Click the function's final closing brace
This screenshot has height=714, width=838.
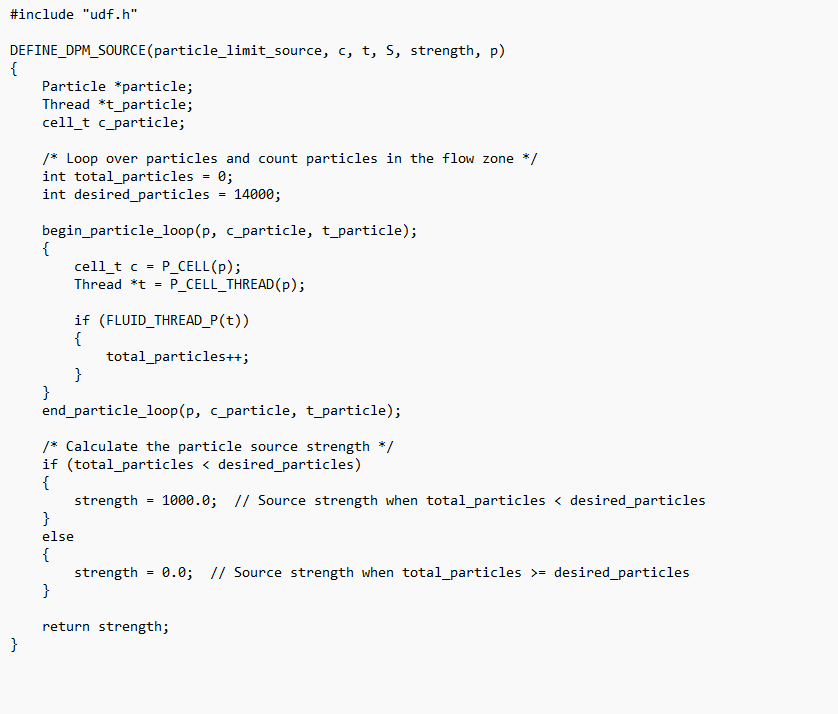14,644
